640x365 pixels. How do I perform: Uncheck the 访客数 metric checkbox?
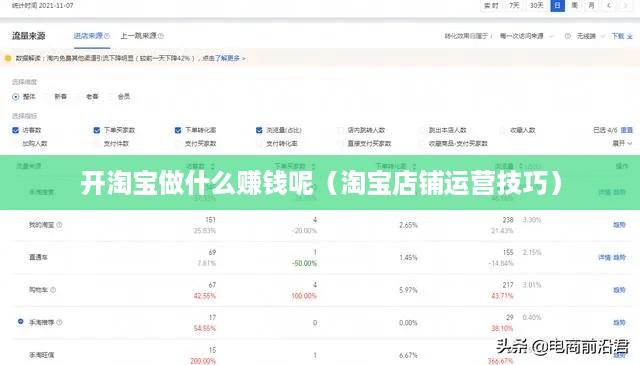[x=16, y=130]
